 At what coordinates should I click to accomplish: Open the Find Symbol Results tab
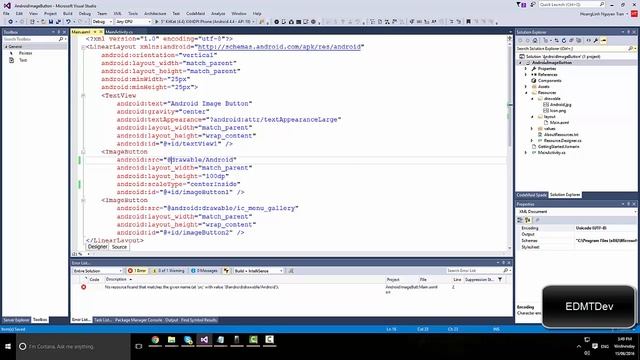[x=199, y=320]
